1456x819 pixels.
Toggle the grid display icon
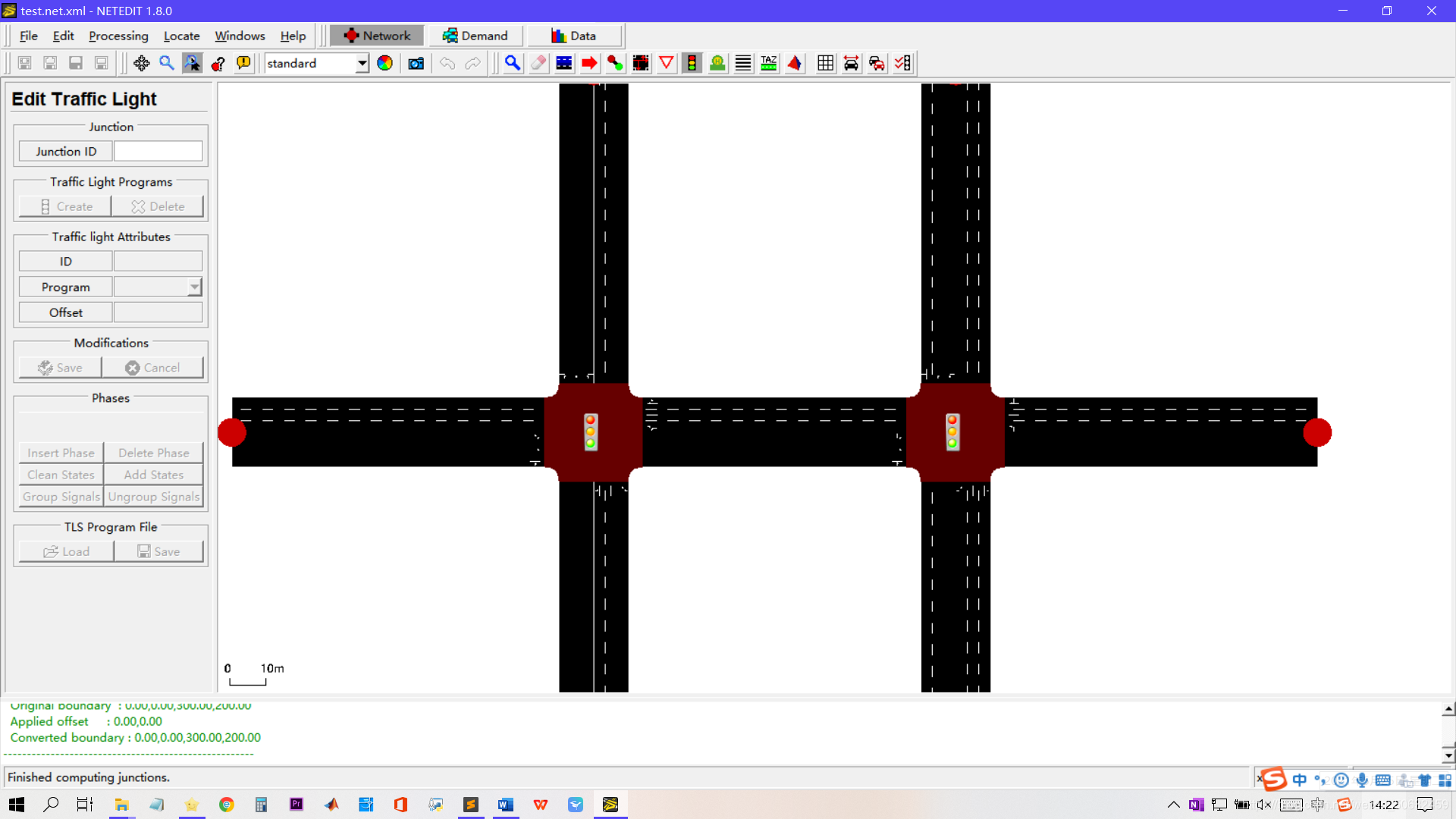825,63
